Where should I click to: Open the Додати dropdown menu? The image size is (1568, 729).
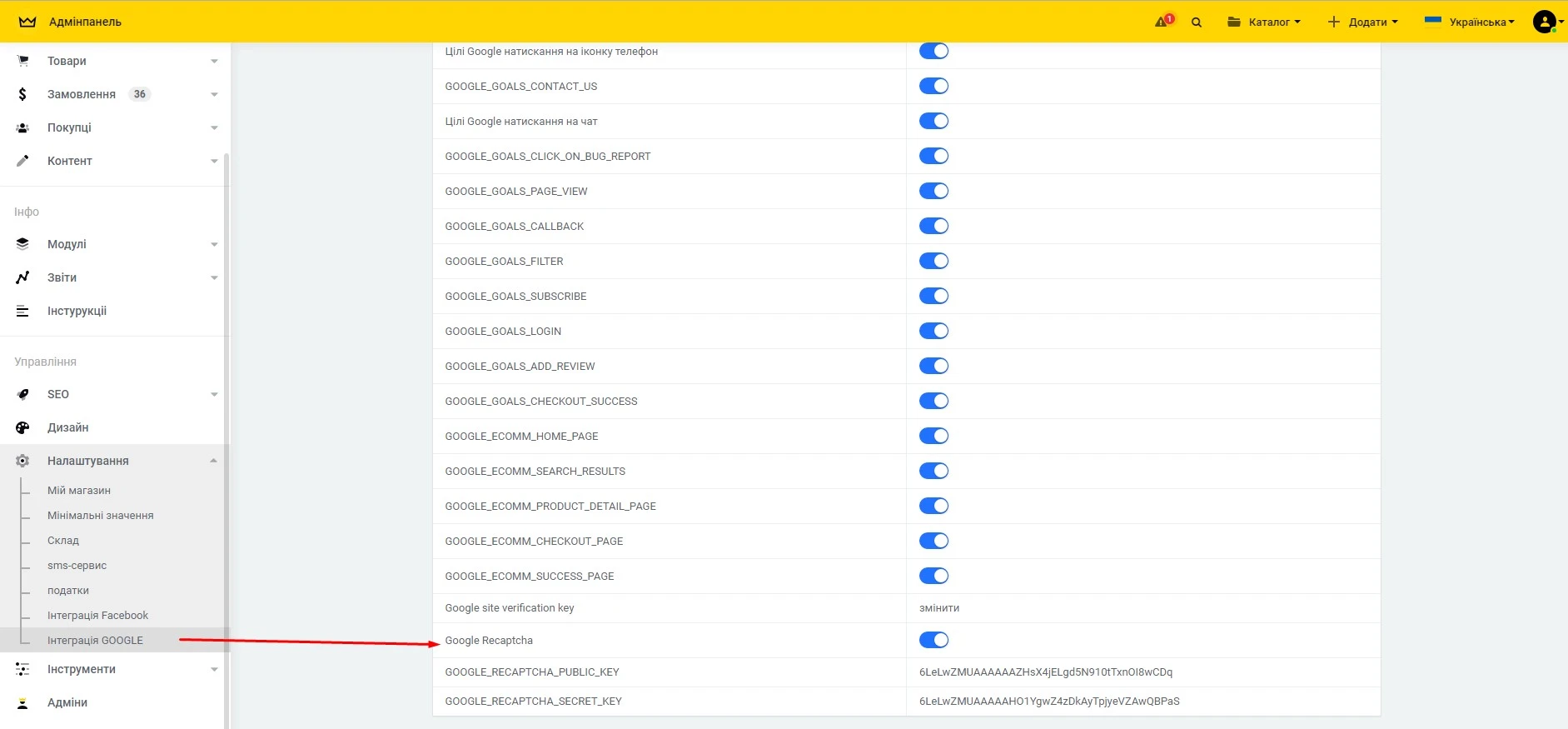[x=1362, y=22]
